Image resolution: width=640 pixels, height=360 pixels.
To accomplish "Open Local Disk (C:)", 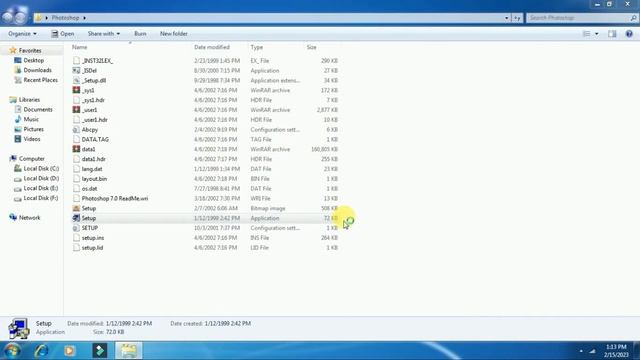I will pyautogui.click(x=41, y=168).
